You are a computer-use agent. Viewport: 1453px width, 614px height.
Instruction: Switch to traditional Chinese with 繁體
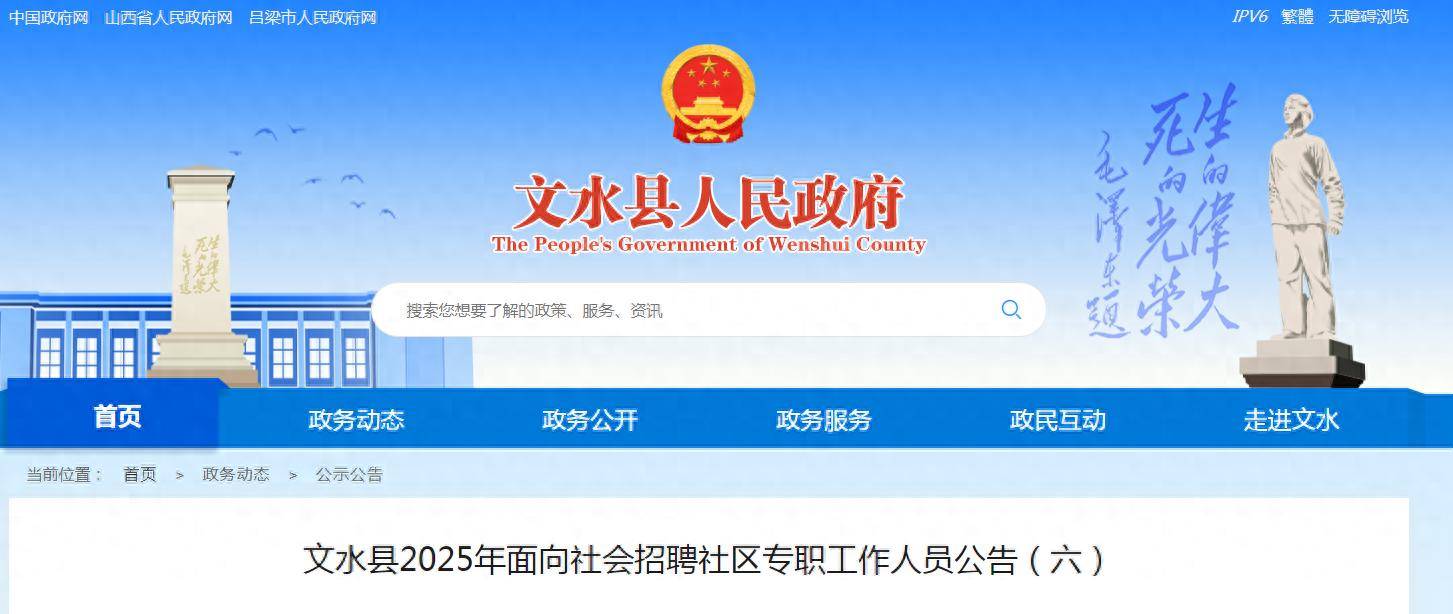(x=1298, y=17)
